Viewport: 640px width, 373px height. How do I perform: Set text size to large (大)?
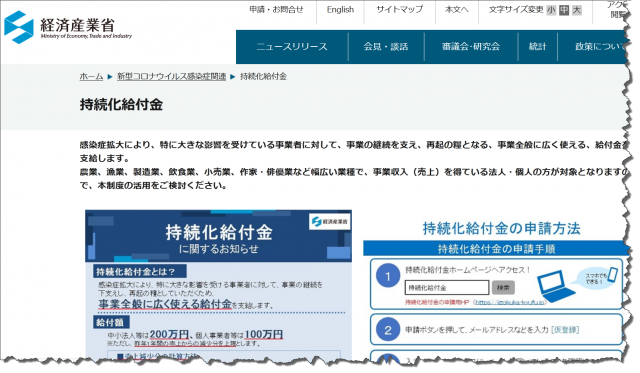[576, 10]
